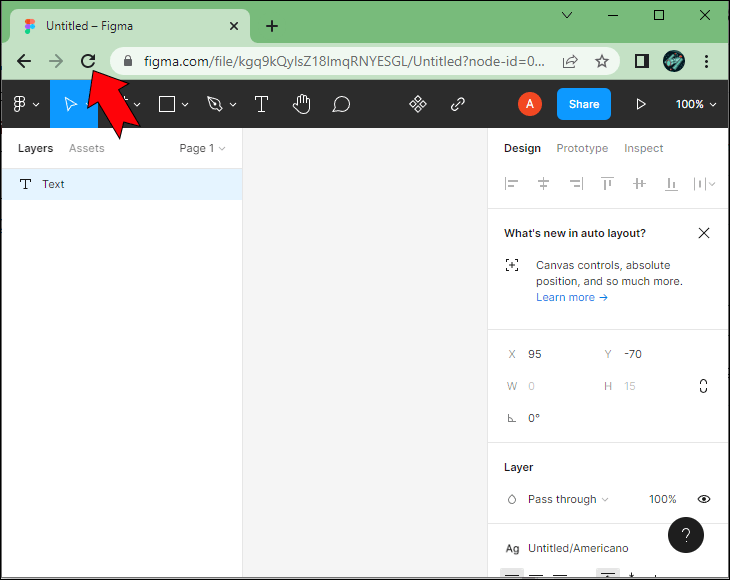The height and width of the screenshot is (580, 730).
Task: Select the Rectangle shape tool
Action: click(x=167, y=104)
